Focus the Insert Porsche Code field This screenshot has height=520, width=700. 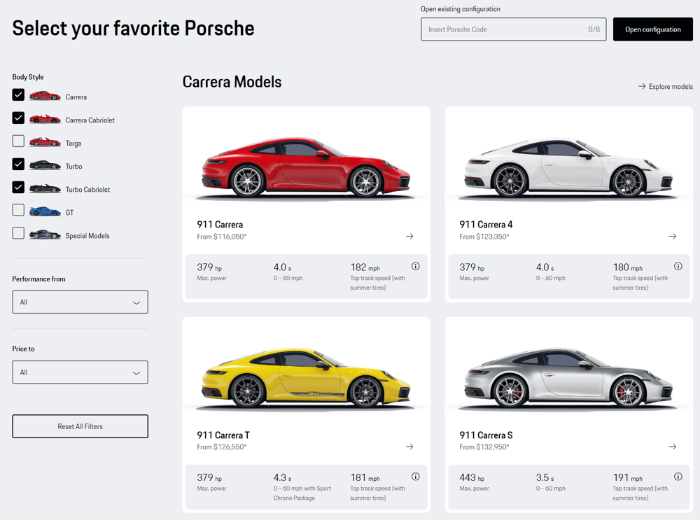(x=513, y=29)
